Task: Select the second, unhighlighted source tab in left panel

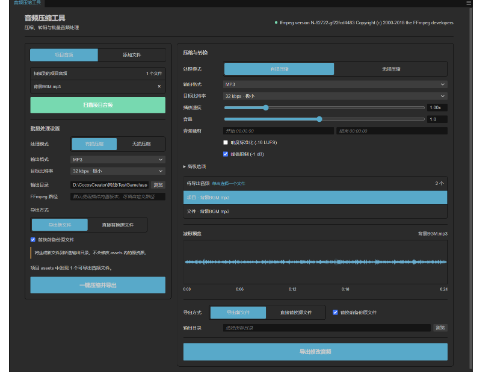Action: point(132,55)
